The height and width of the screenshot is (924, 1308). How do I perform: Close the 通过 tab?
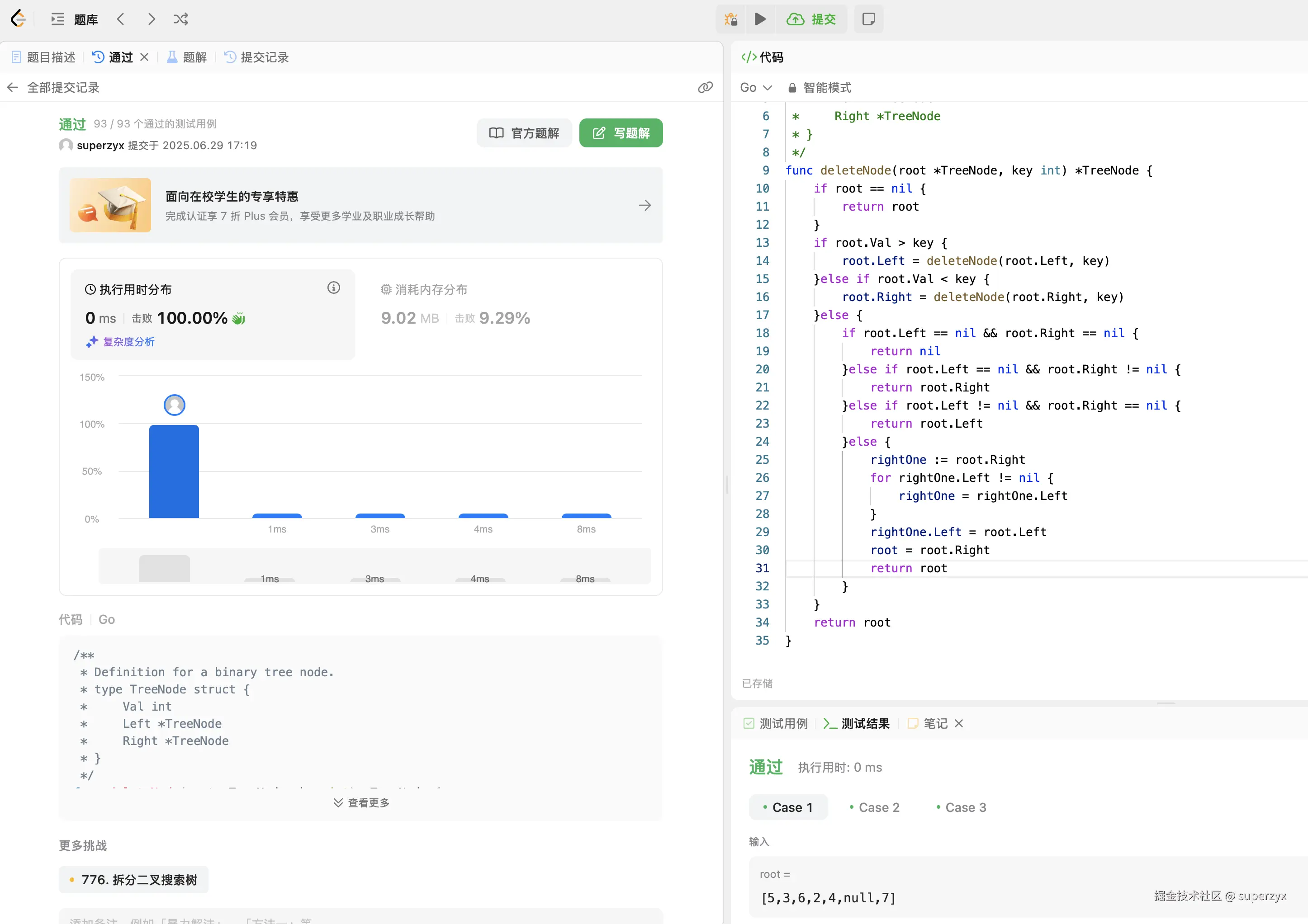[x=145, y=57]
